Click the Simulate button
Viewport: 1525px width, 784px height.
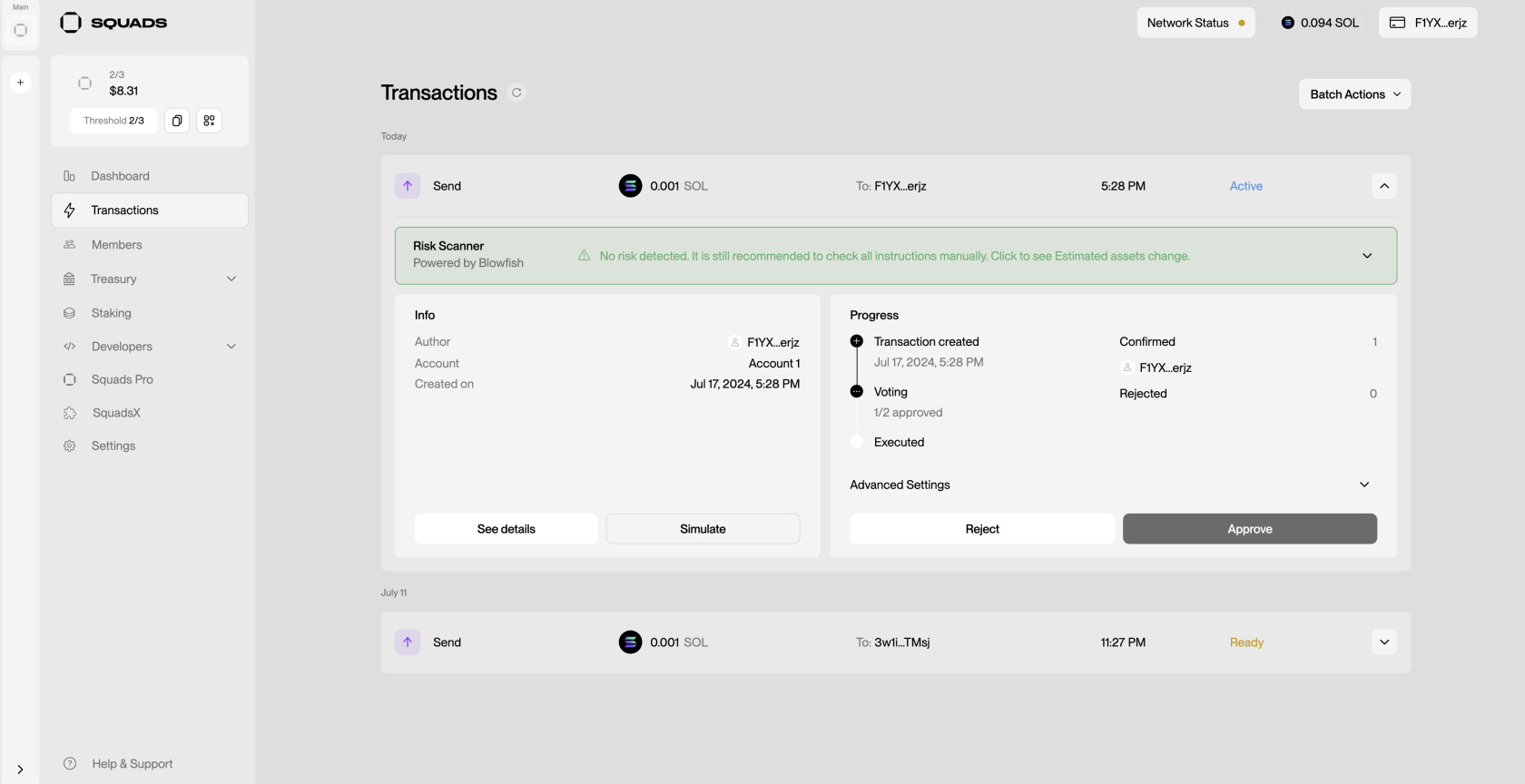pyautogui.click(x=703, y=529)
